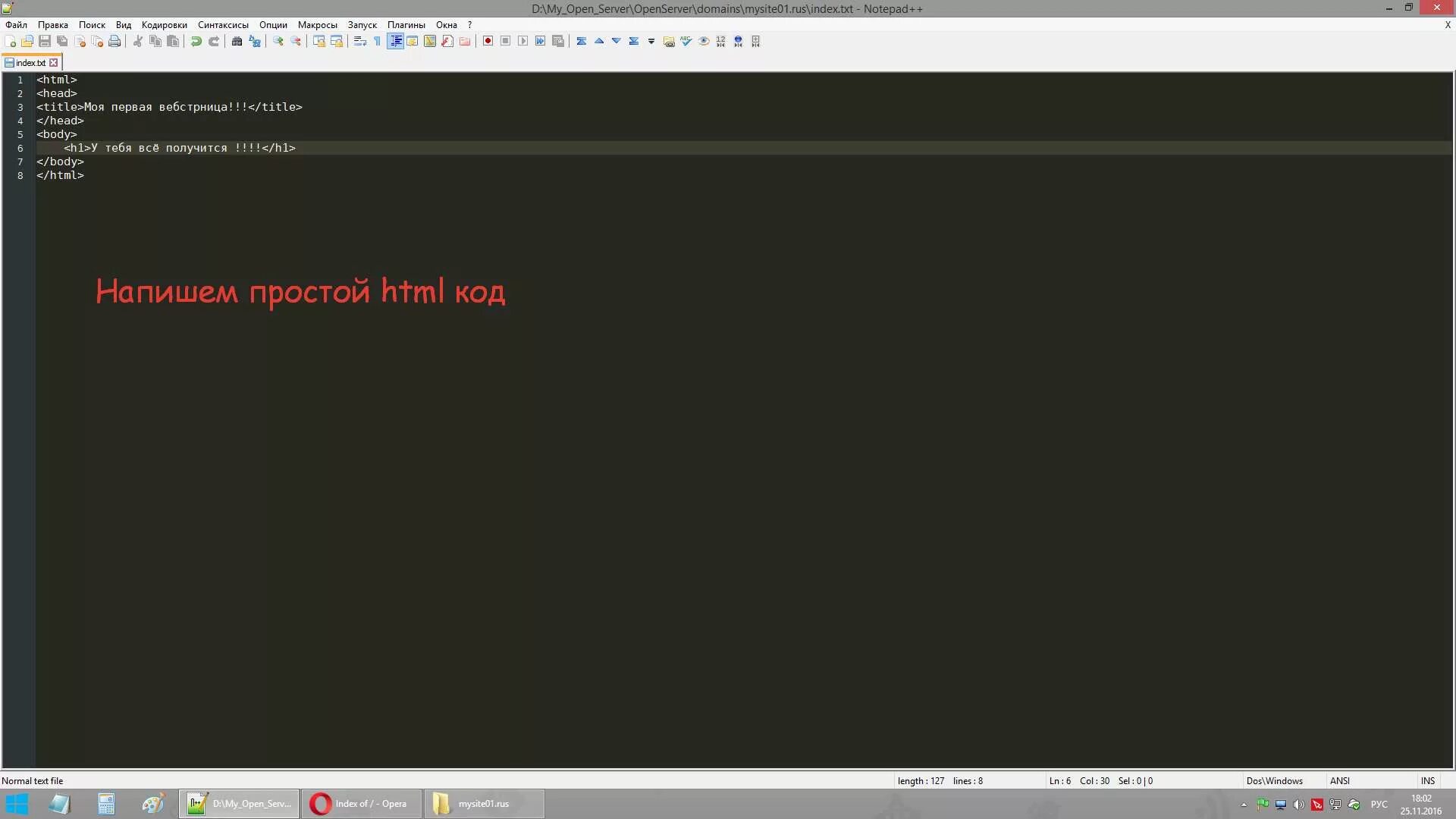1456x819 pixels.
Task: Close current document using the toolbar Close icon
Action: point(80,41)
